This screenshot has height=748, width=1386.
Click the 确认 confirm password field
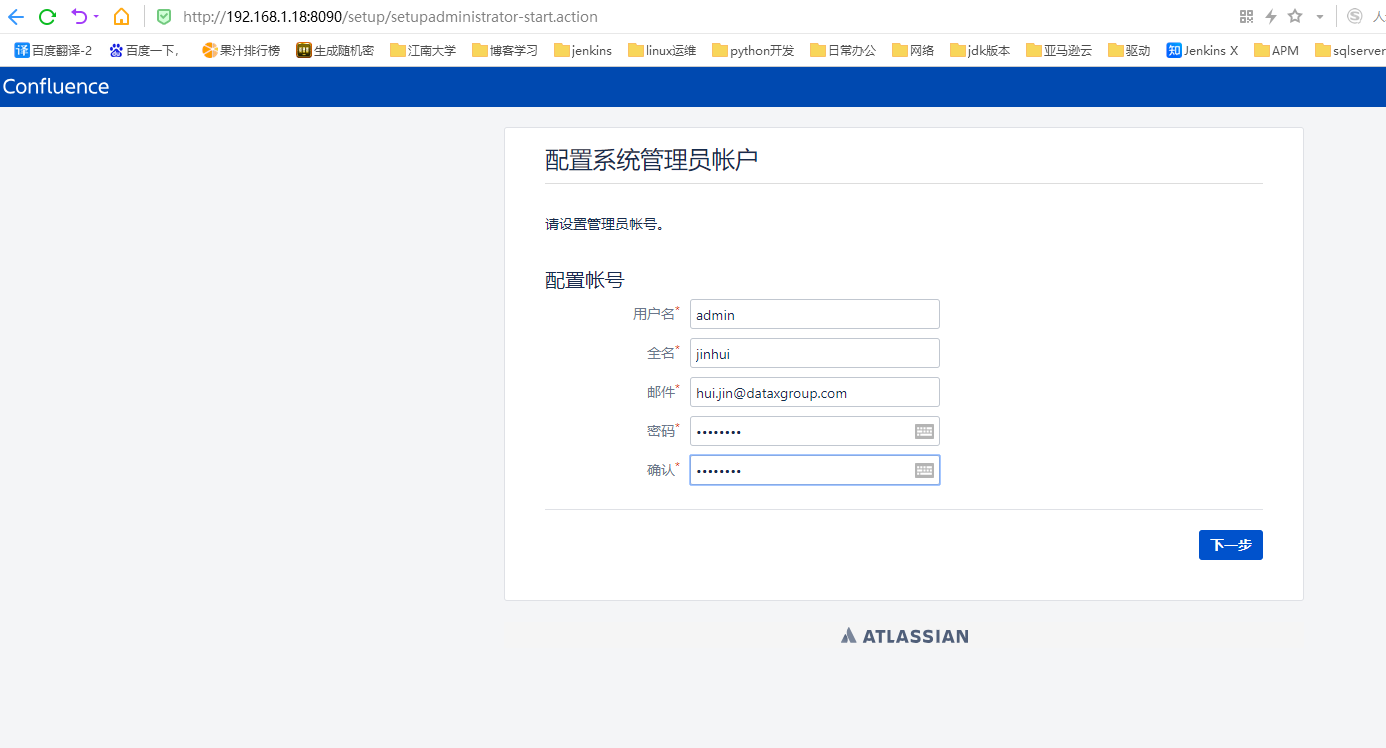click(x=815, y=470)
